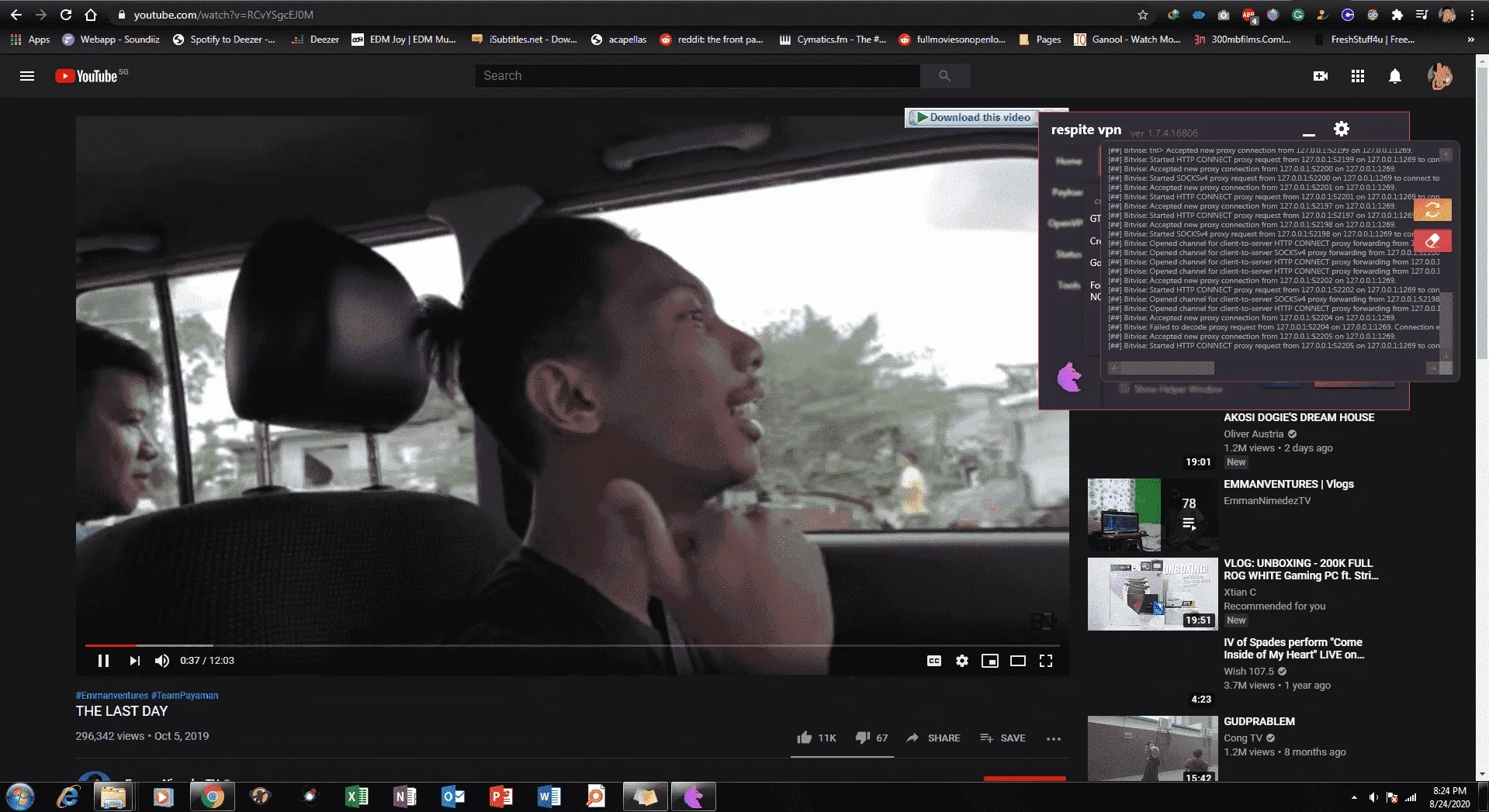Screen dimensions: 1489x812
Task: Open the Chrome three-dot menu
Action: point(1472,15)
